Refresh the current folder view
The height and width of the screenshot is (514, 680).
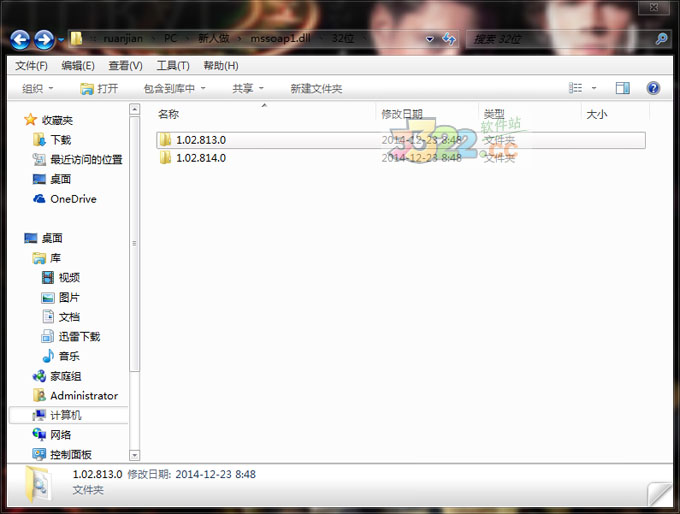coord(449,39)
